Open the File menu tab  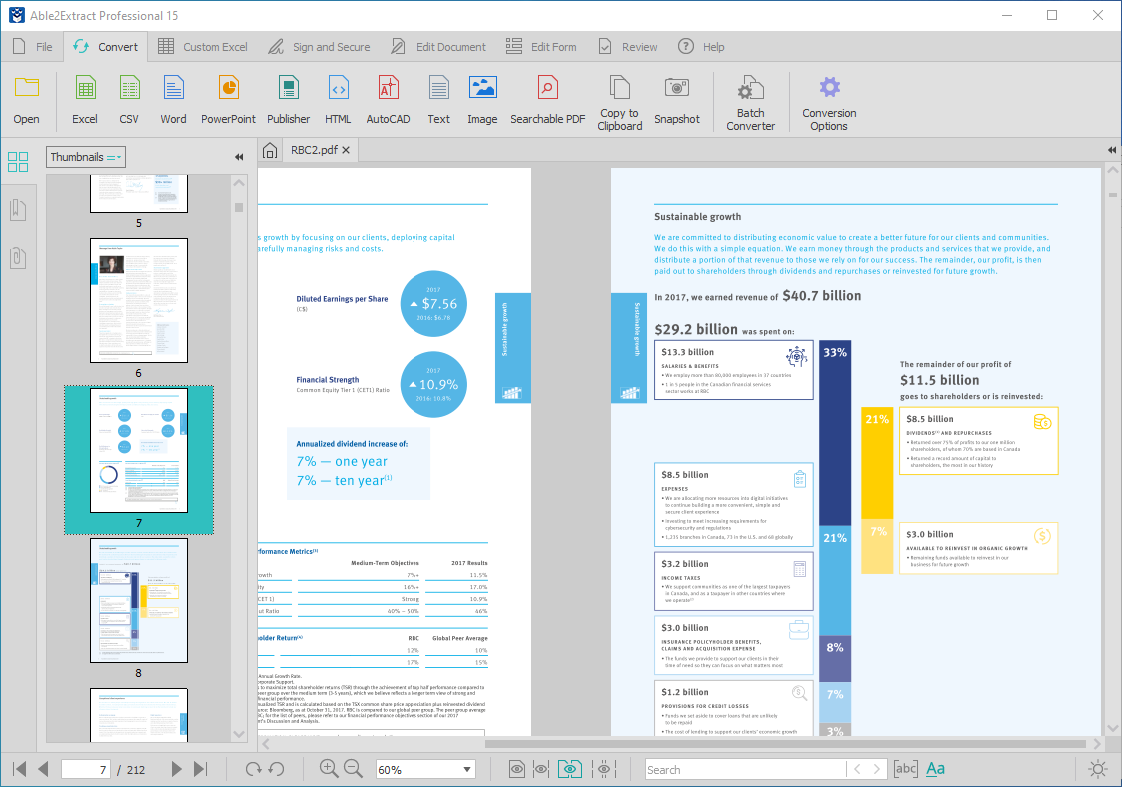[33, 47]
